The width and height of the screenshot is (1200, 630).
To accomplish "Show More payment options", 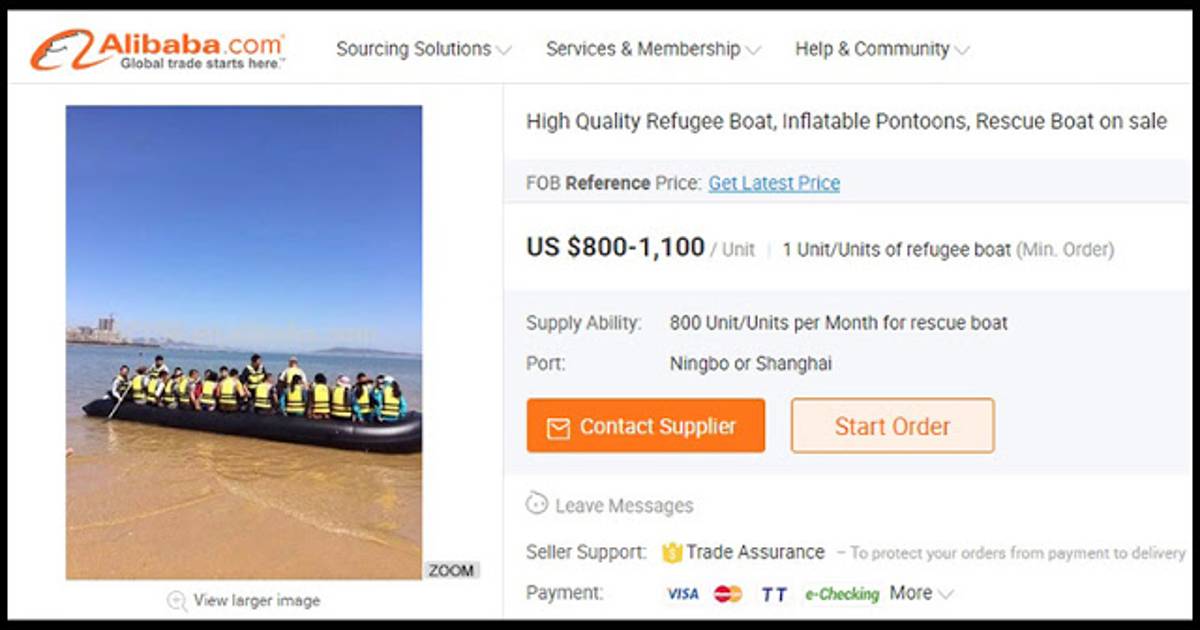I will point(921,594).
